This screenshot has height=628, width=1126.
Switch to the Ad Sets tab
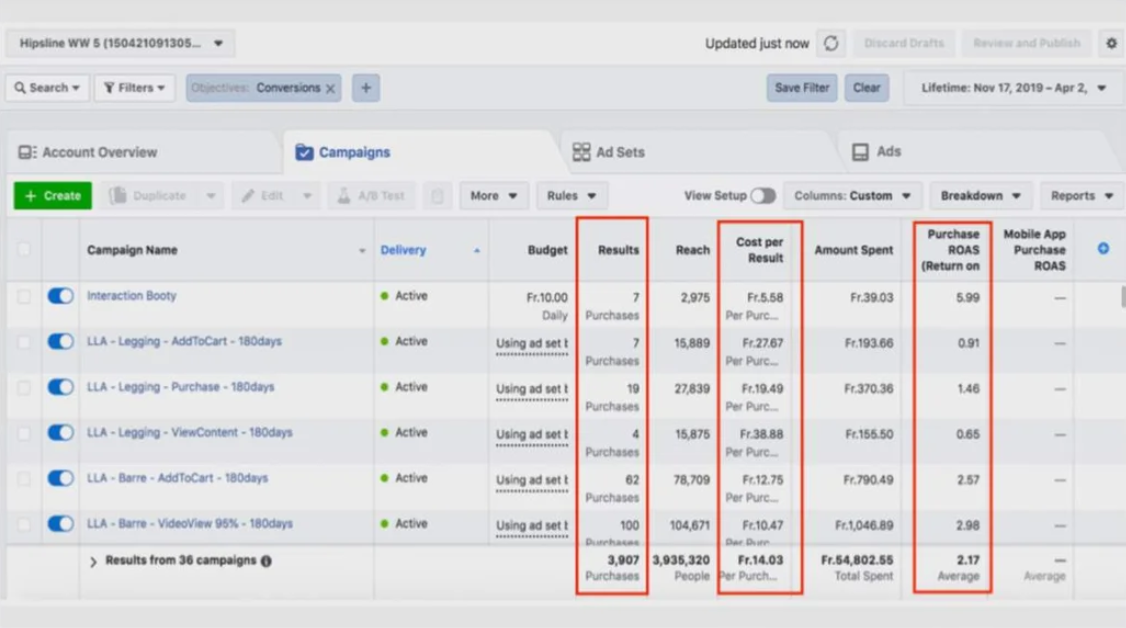point(620,152)
